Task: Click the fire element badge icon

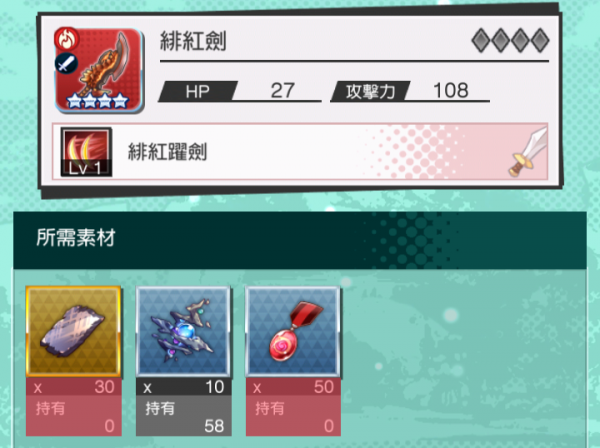Action: tap(66, 39)
